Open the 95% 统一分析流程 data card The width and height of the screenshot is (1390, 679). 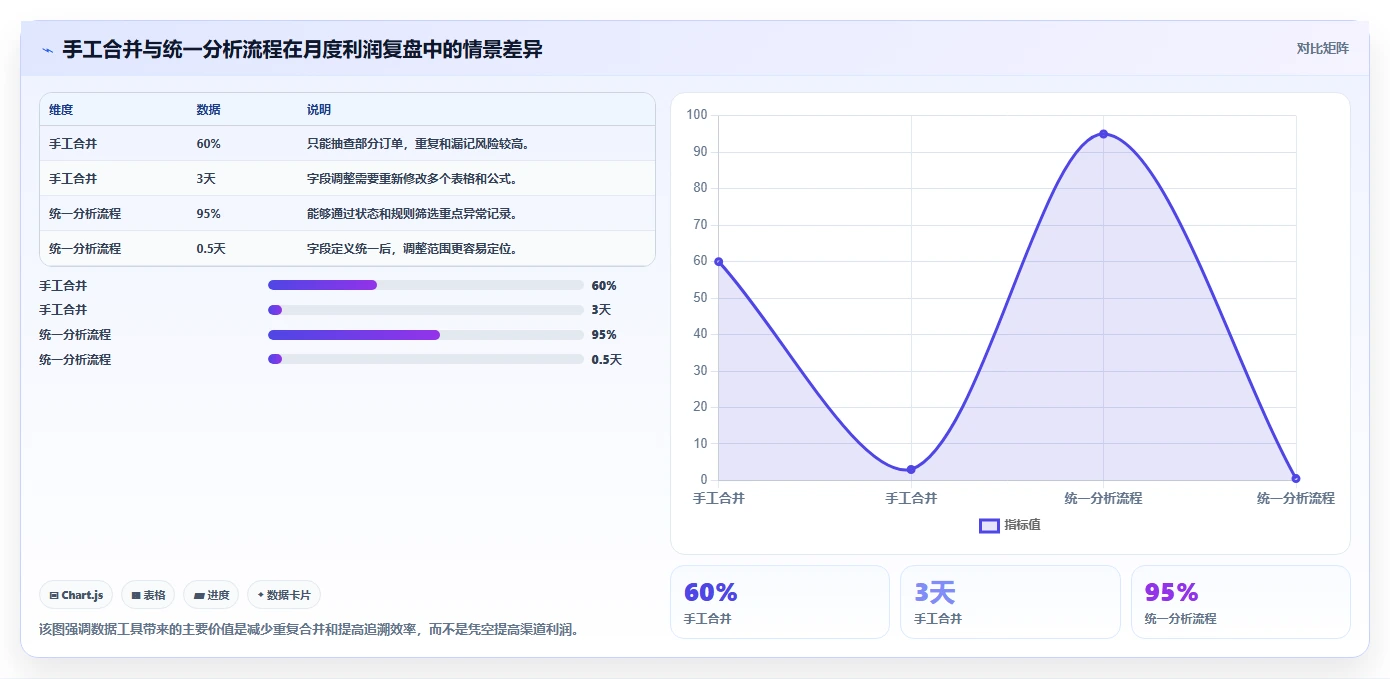click(x=1241, y=601)
